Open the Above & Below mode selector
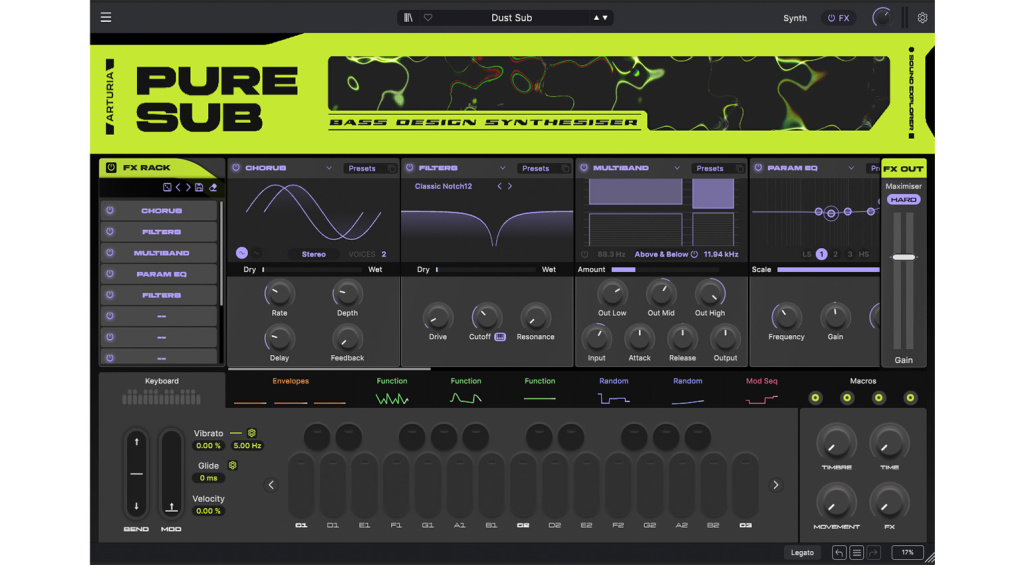The image size is (1024, 565). coord(661,254)
